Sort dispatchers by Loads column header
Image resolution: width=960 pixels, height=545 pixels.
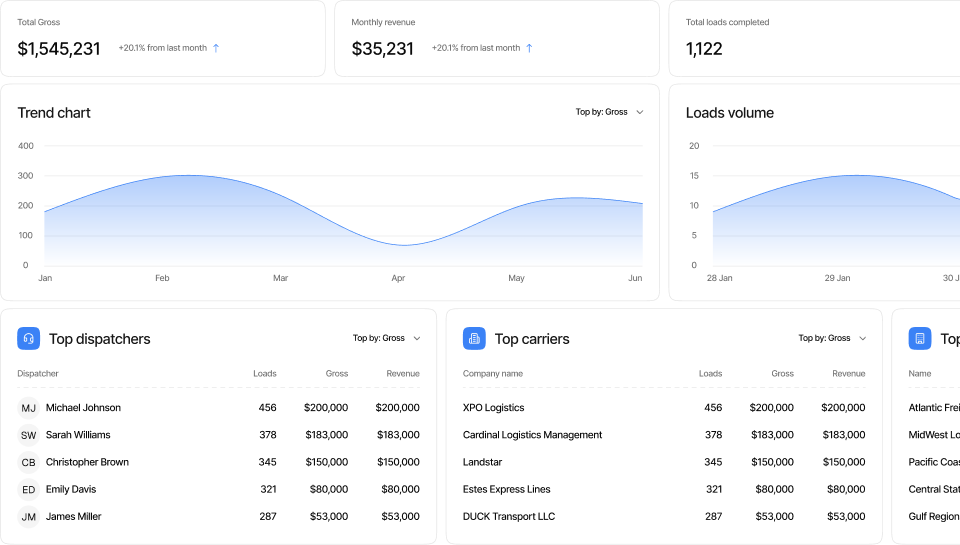point(264,374)
